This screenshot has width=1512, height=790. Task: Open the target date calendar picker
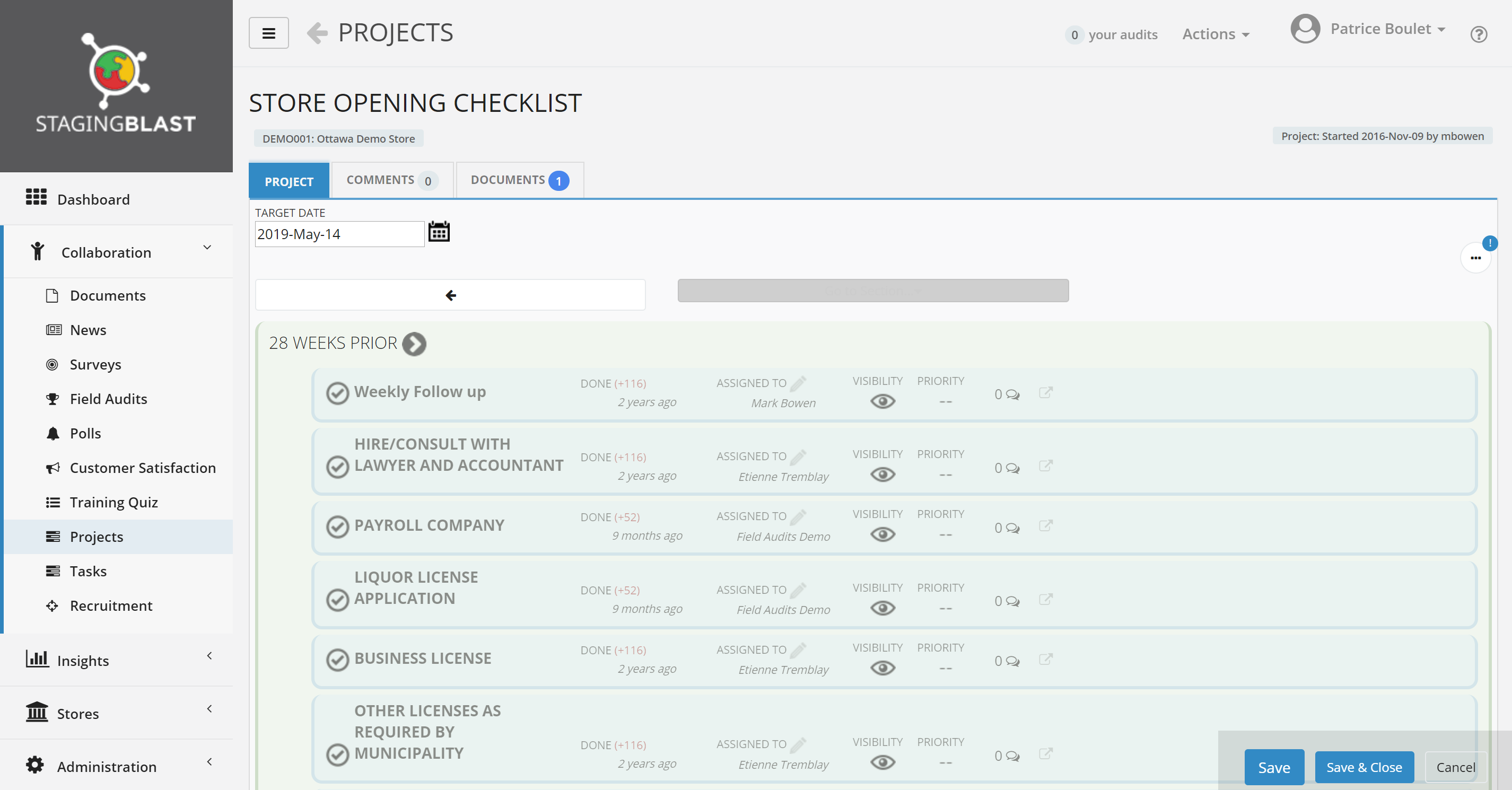(439, 232)
